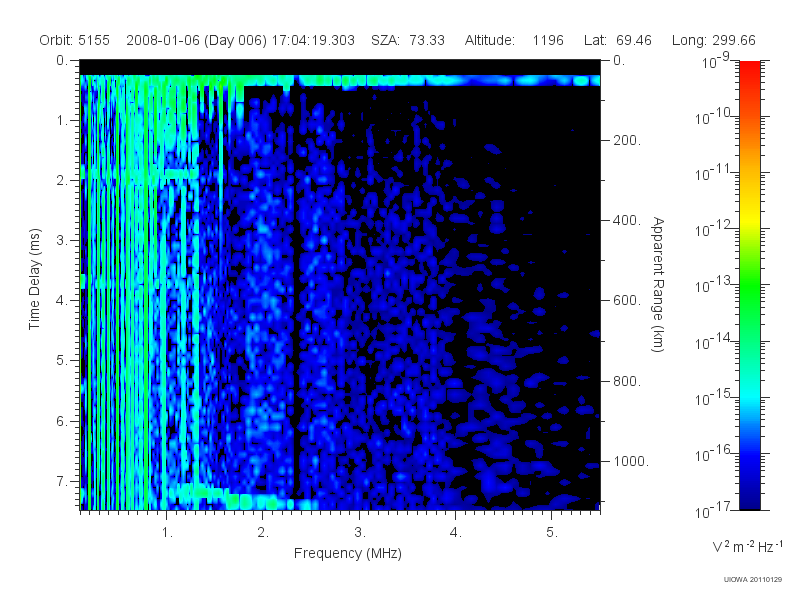800x600 pixels.
Task: Click the '7.' tick on time delay axis
Action: click(x=61, y=481)
